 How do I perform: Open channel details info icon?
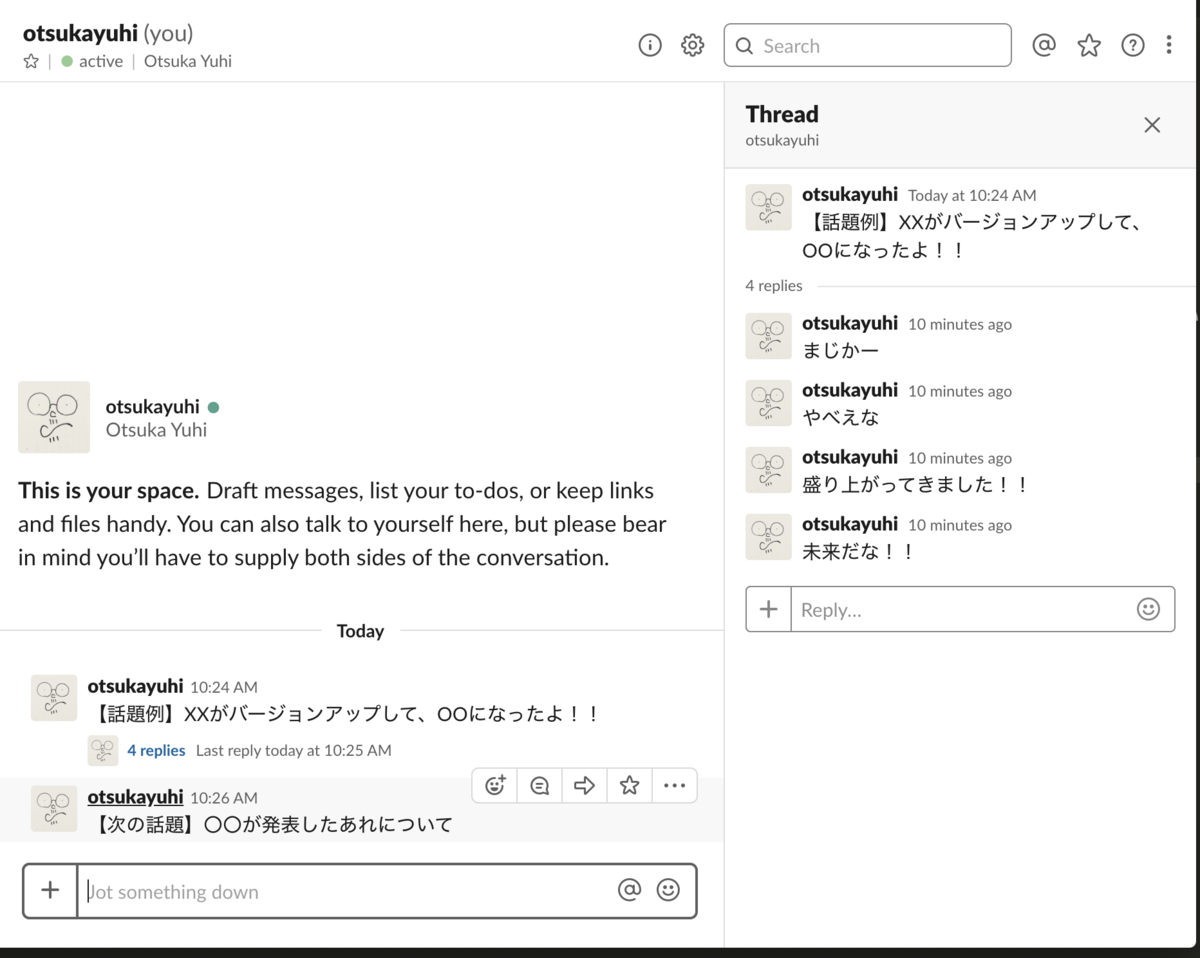[x=650, y=45]
